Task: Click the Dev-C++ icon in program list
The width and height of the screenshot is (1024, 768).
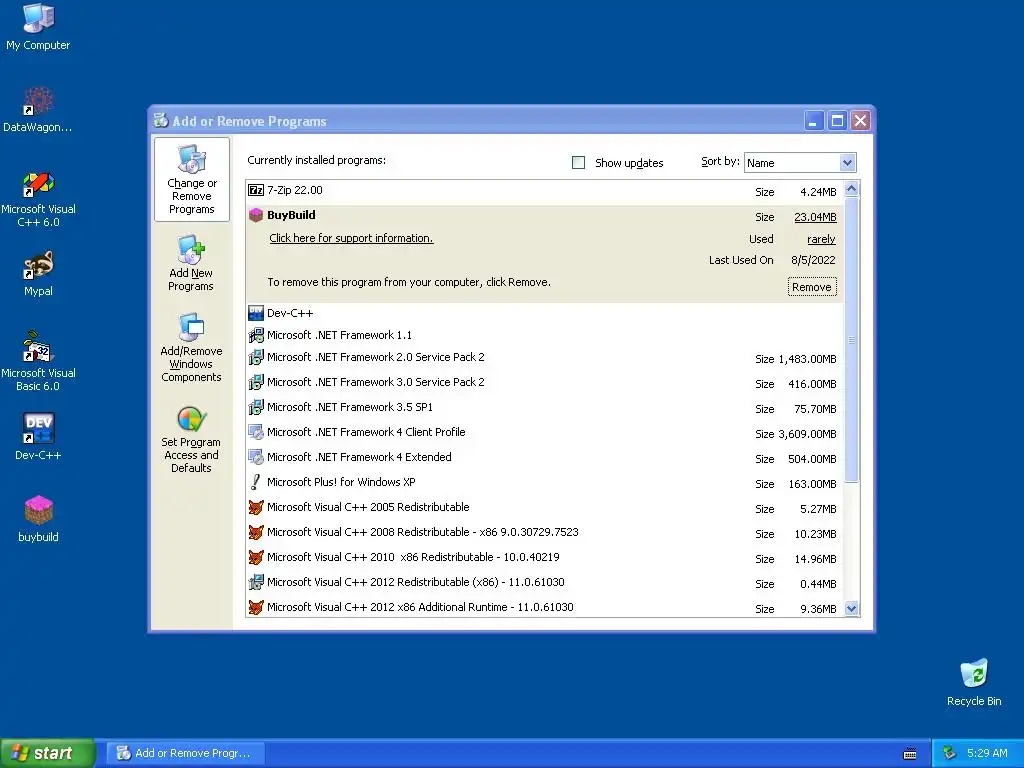Action: (256, 313)
